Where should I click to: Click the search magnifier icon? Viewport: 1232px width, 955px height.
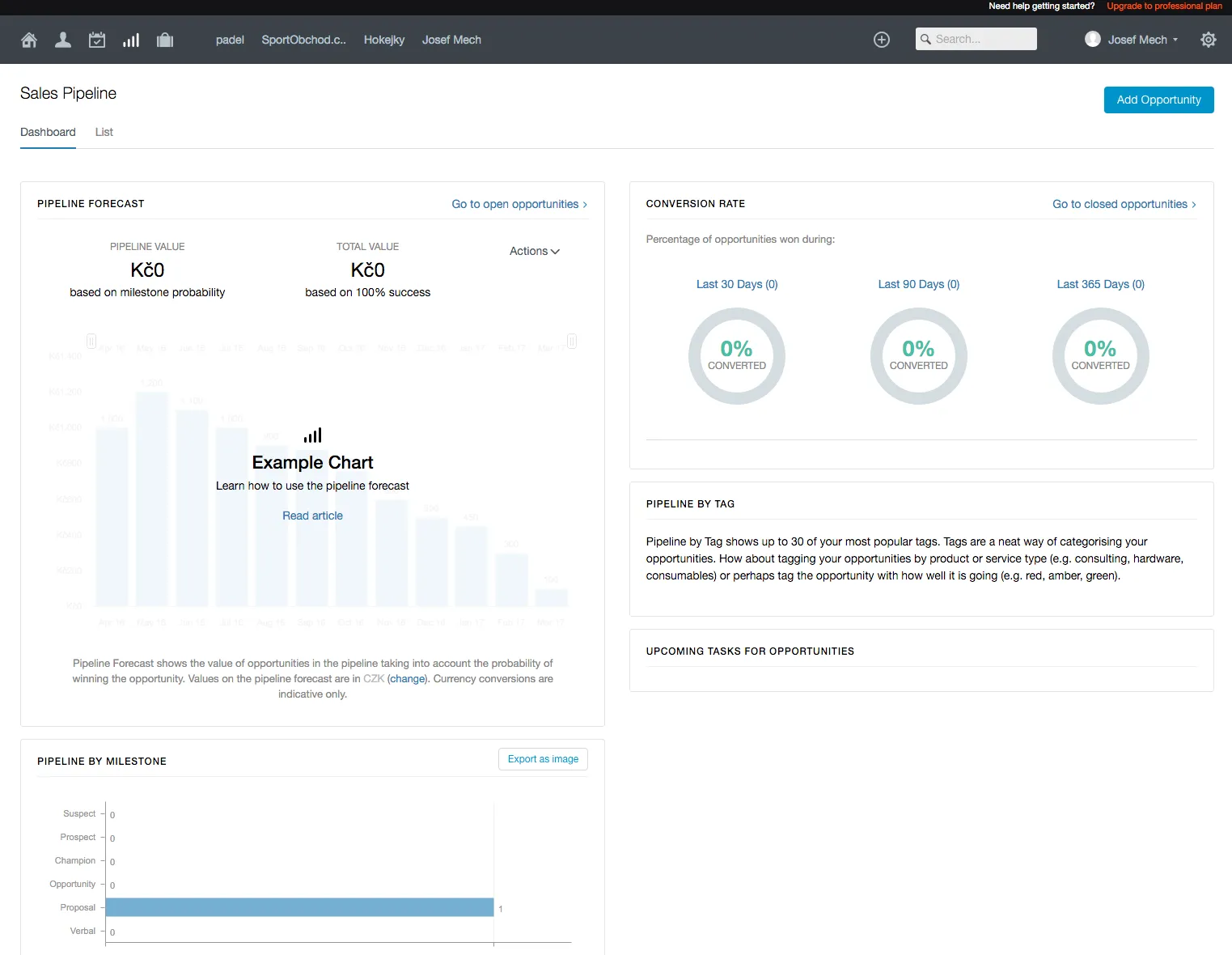[925, 39]
